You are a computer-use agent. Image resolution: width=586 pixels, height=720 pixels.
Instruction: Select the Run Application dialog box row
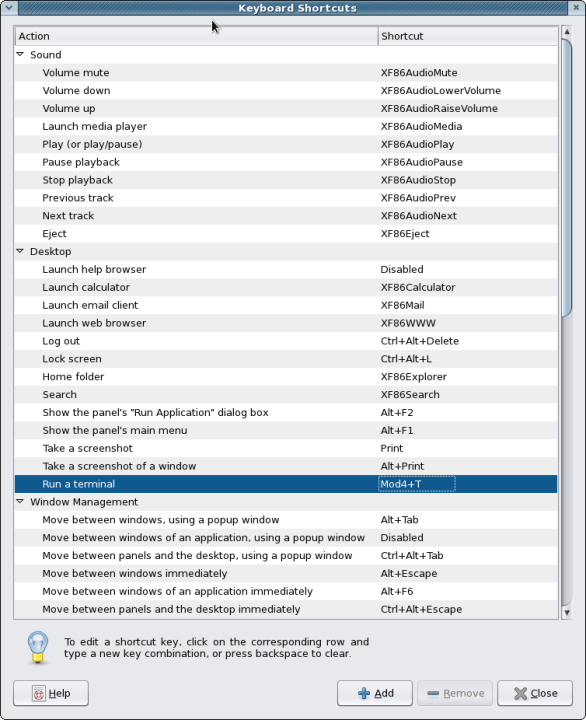(286, 413)
